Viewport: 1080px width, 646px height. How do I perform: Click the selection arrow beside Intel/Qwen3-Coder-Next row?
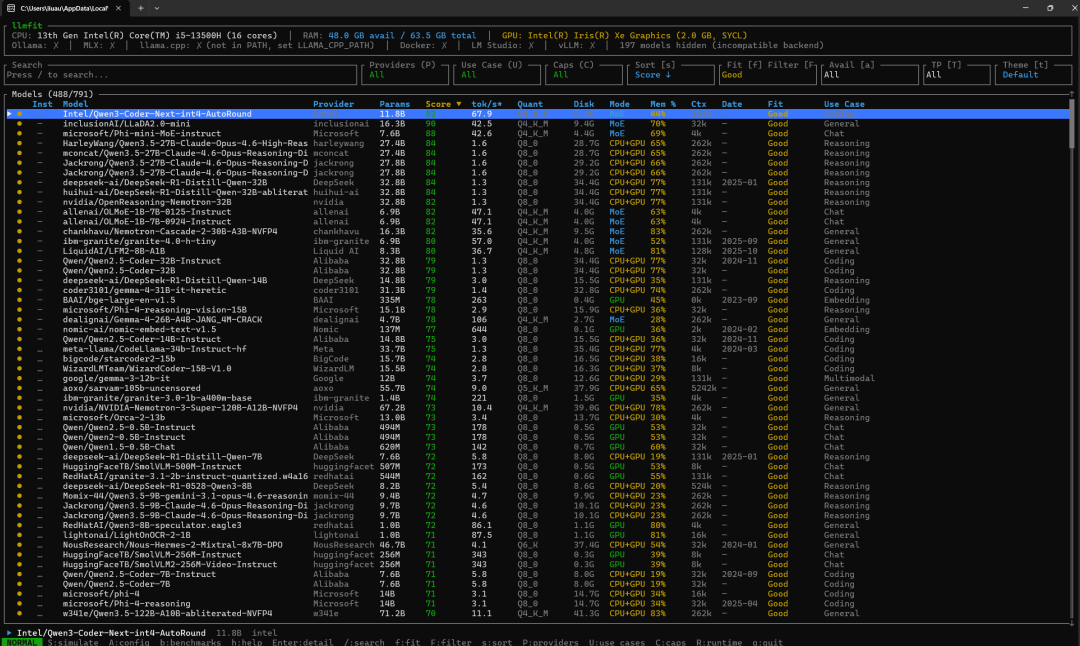pos(9,114)
